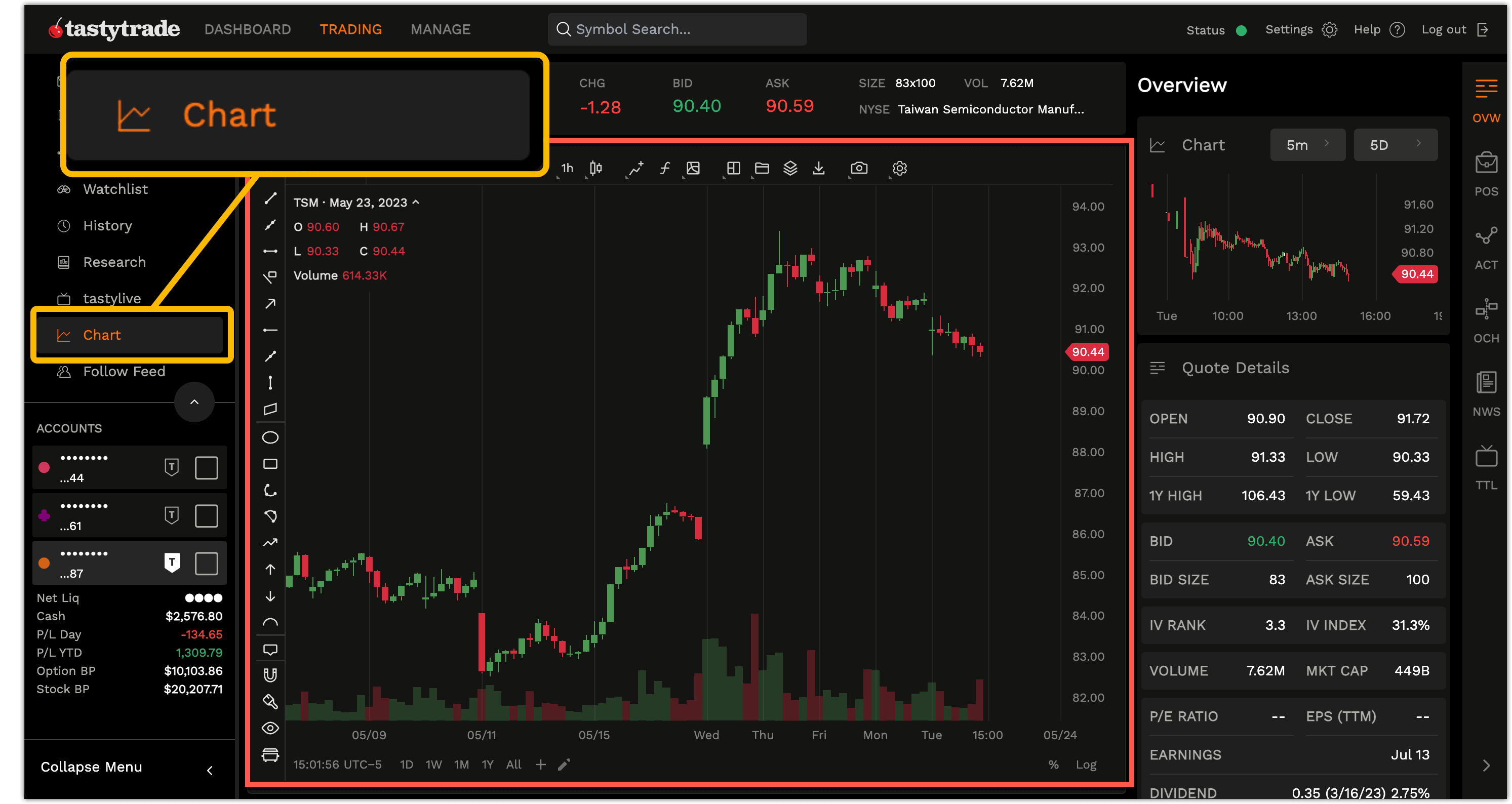
Task: Open the MANAGE tab
Action: tap(441, 29)
